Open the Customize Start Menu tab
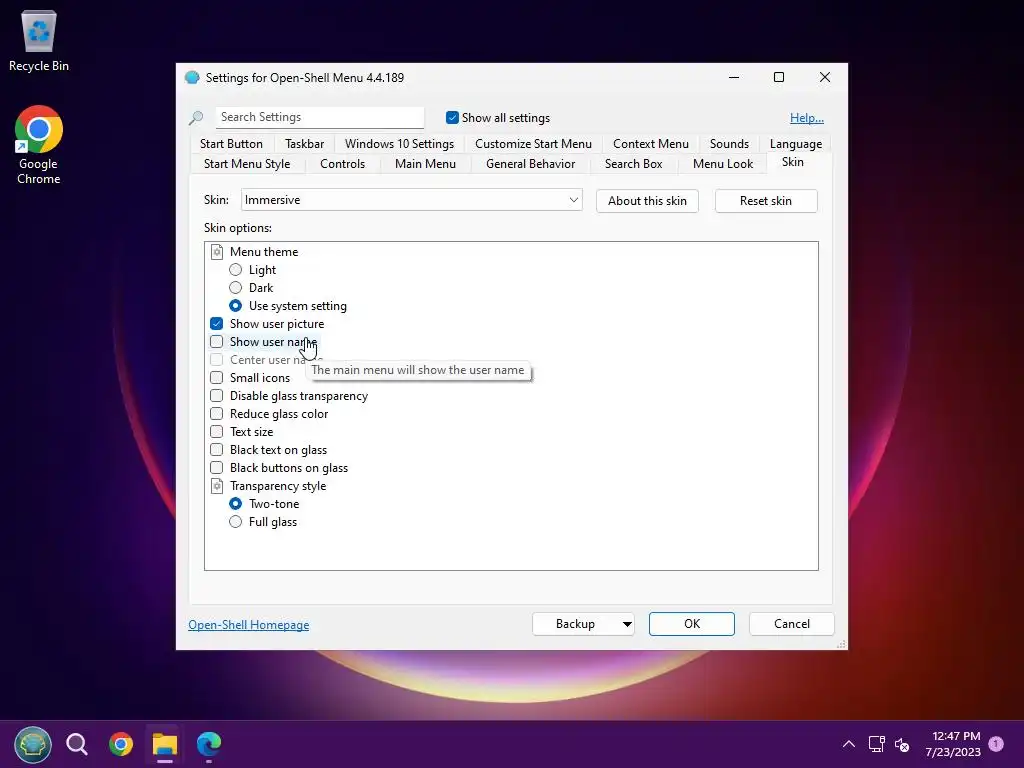Viewport: 1024px width, 768px height. (x=533, y=144)
